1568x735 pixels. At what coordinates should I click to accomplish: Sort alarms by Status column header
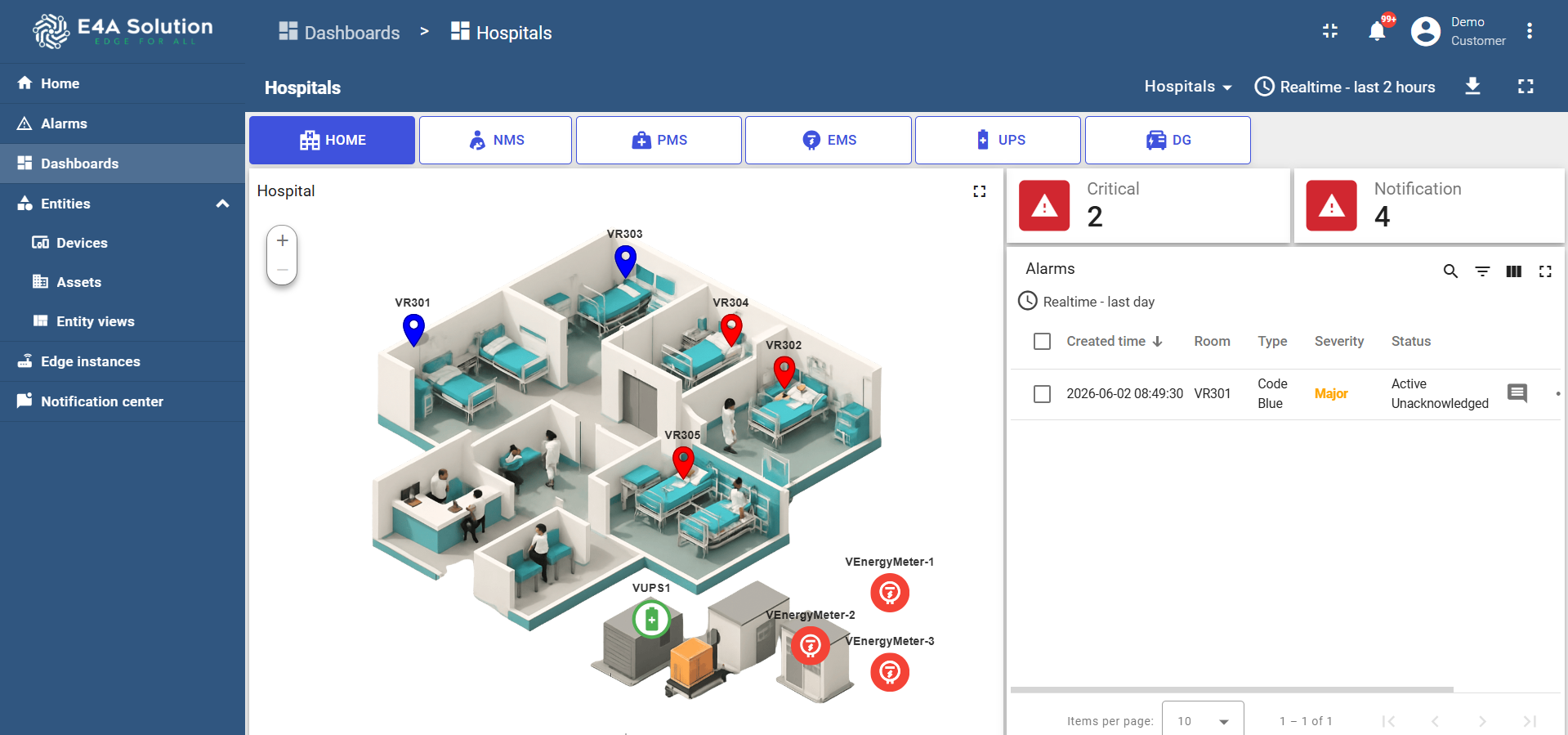[1410, 341]
